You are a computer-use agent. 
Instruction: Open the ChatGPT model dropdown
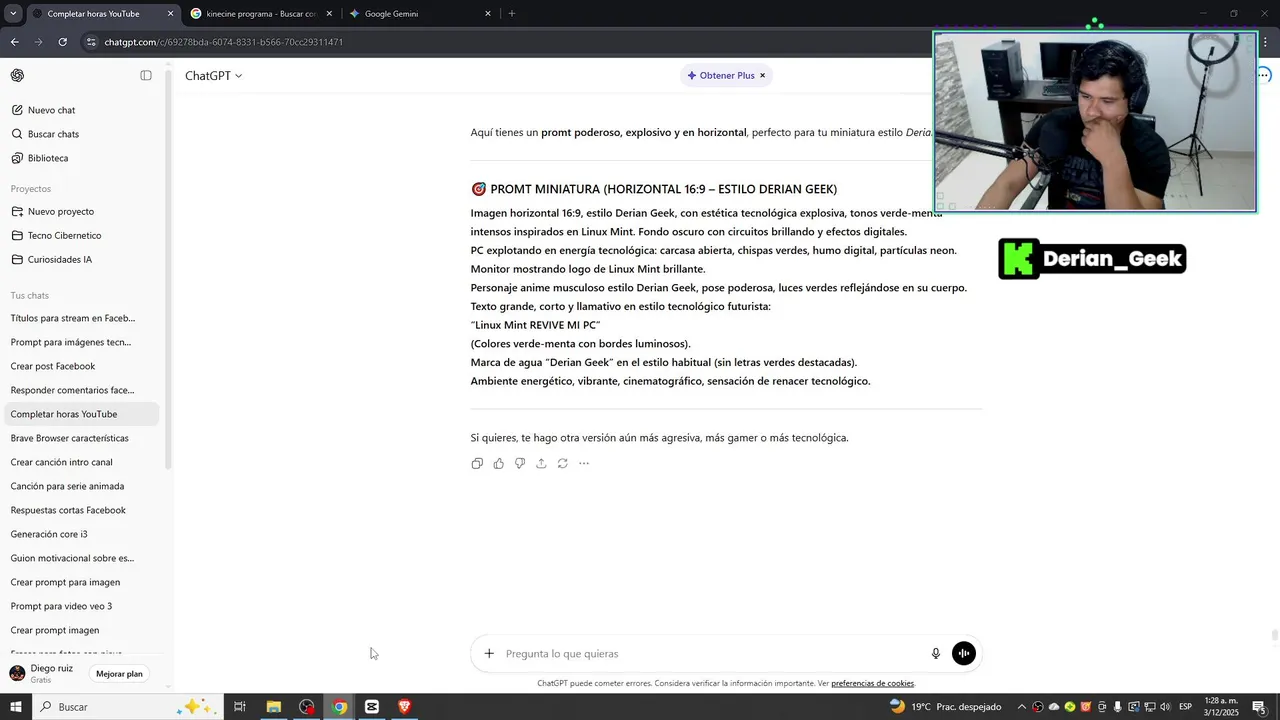click(x=213, y=76)
